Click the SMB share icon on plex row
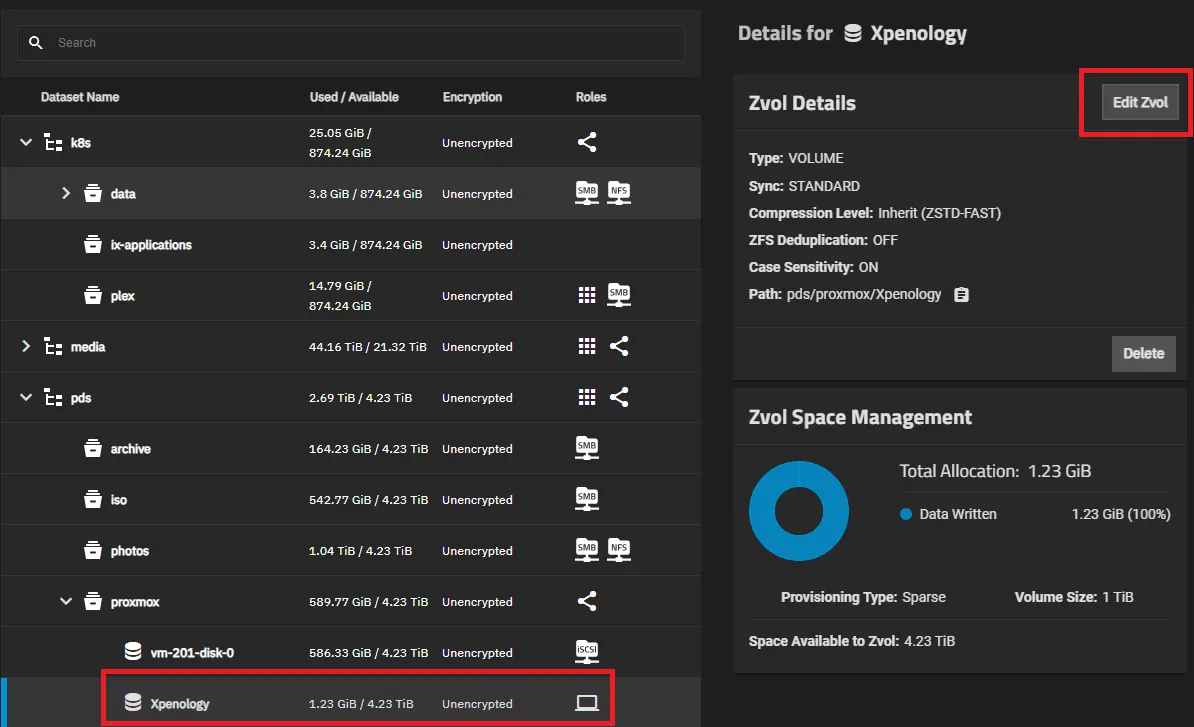Viewport: 1194px width, 727px height. click(618, 295)
